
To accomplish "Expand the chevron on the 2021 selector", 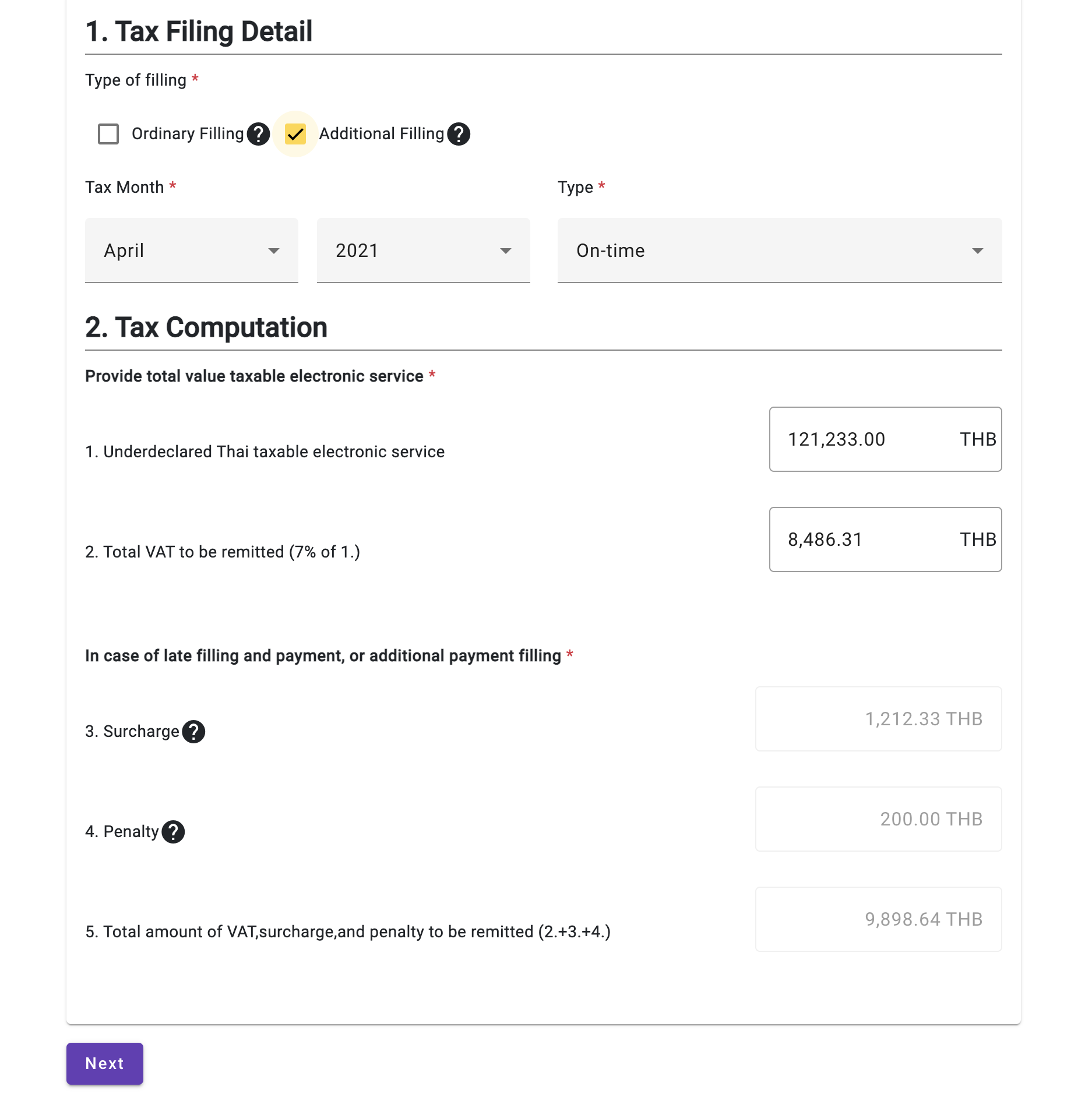I will tap(505, 250).
